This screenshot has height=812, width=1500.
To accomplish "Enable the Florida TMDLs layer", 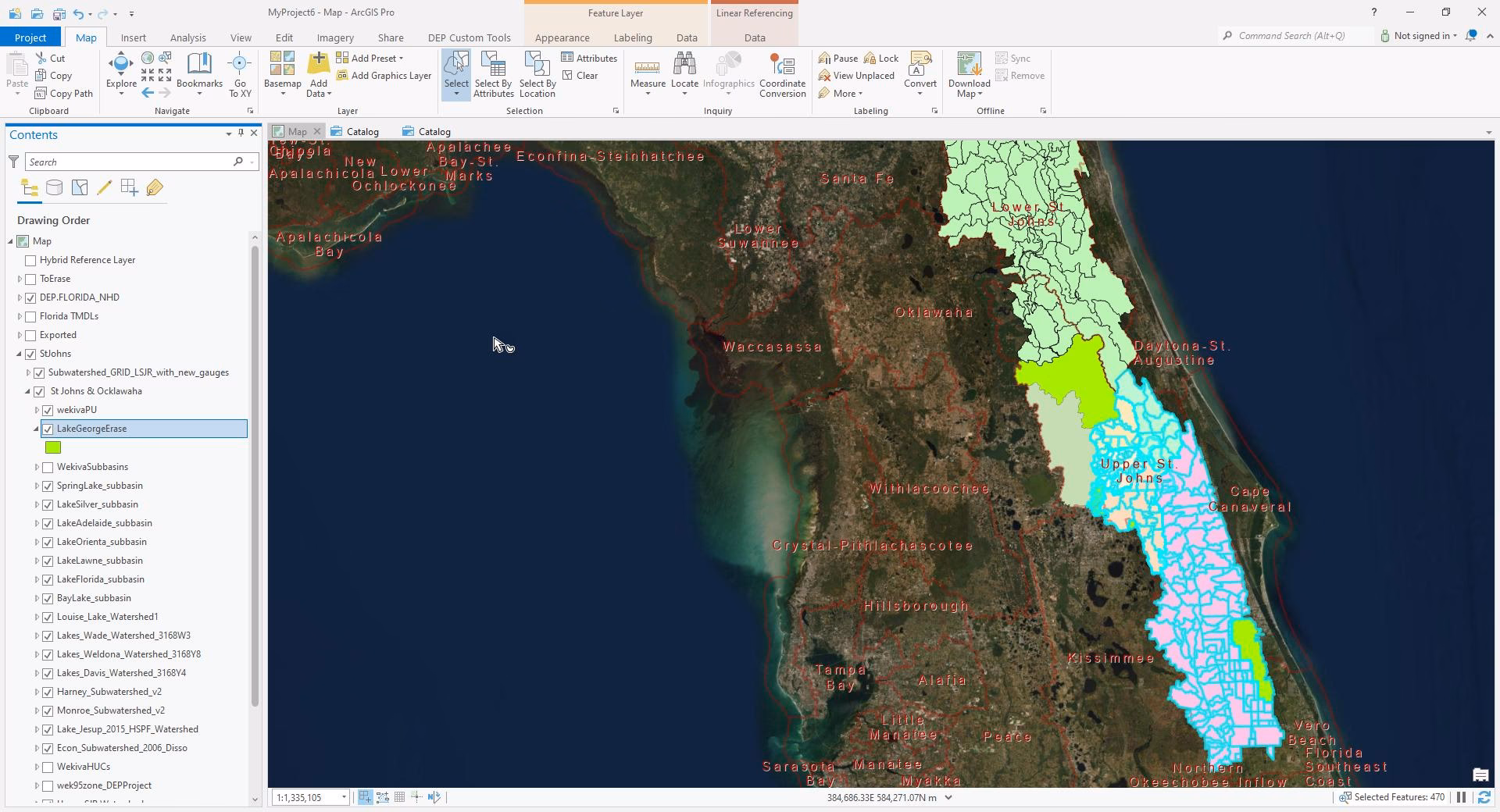I will (x=30, y=316).
